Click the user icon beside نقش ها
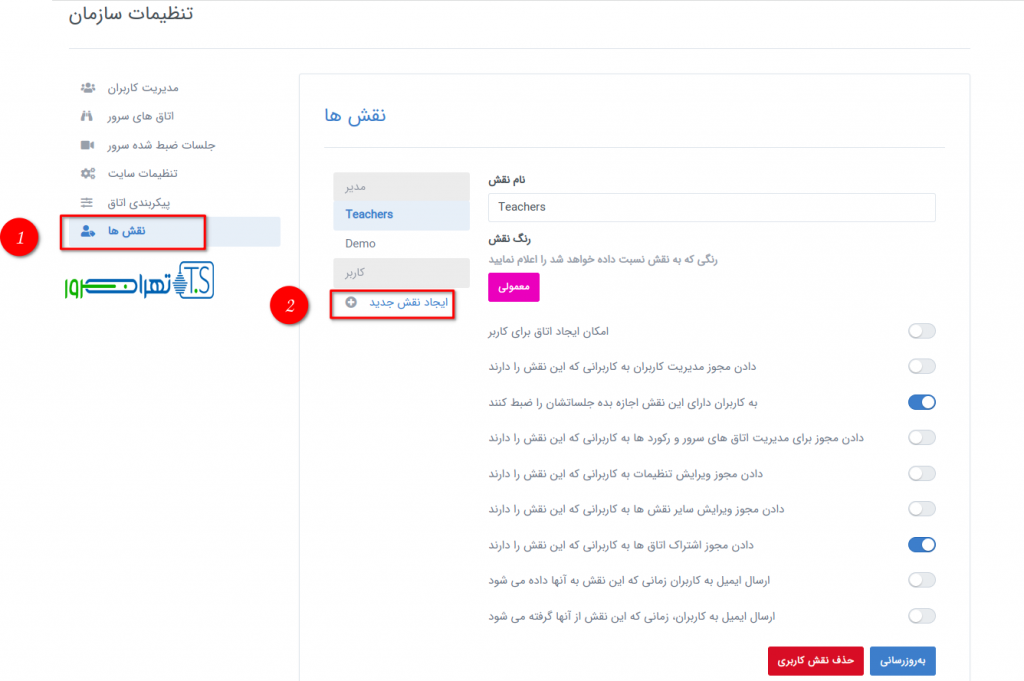The height and width of the screenshot is (681, 1024). click(88, 232)
